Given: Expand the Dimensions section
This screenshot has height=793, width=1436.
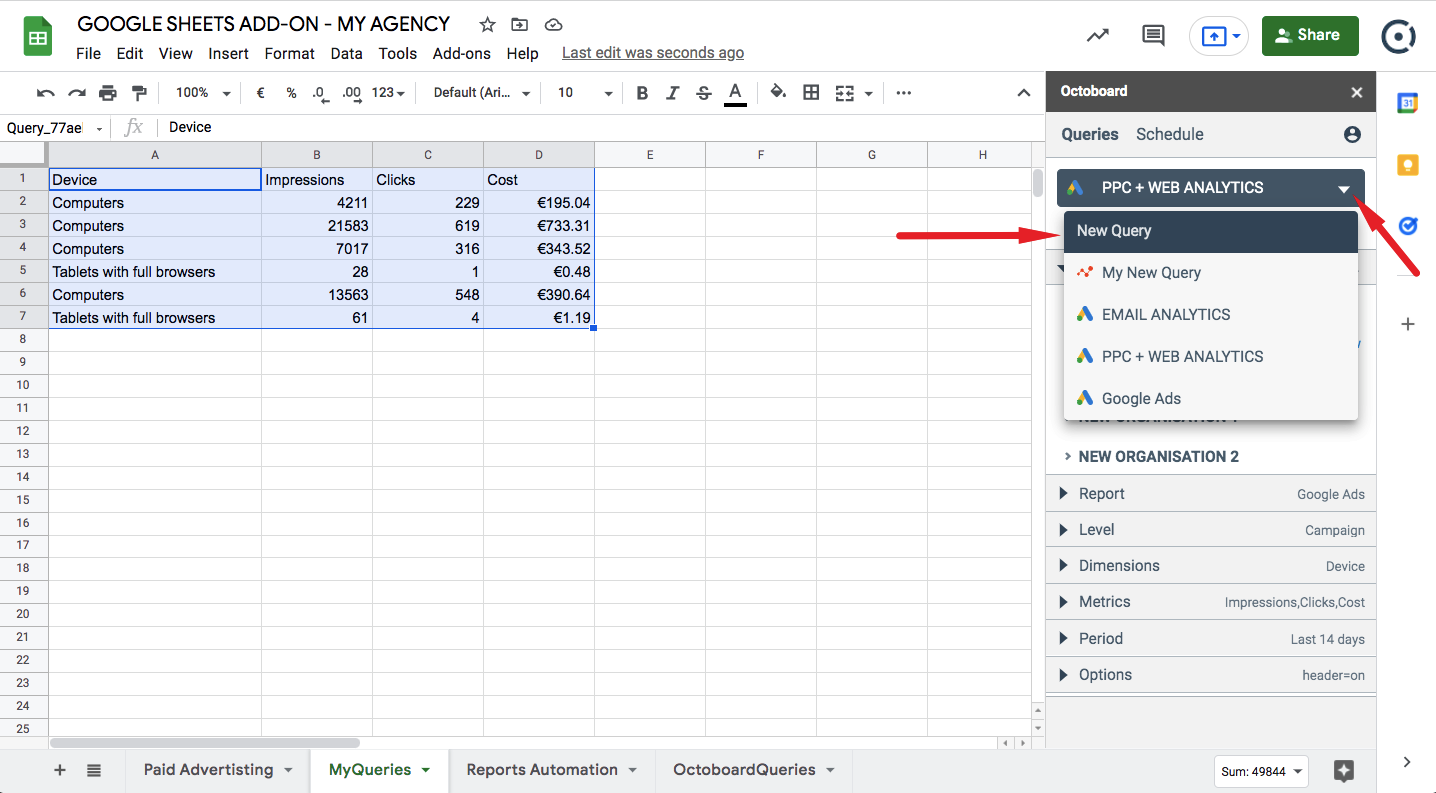Looking at the screenshot, I should (1211, 566).
